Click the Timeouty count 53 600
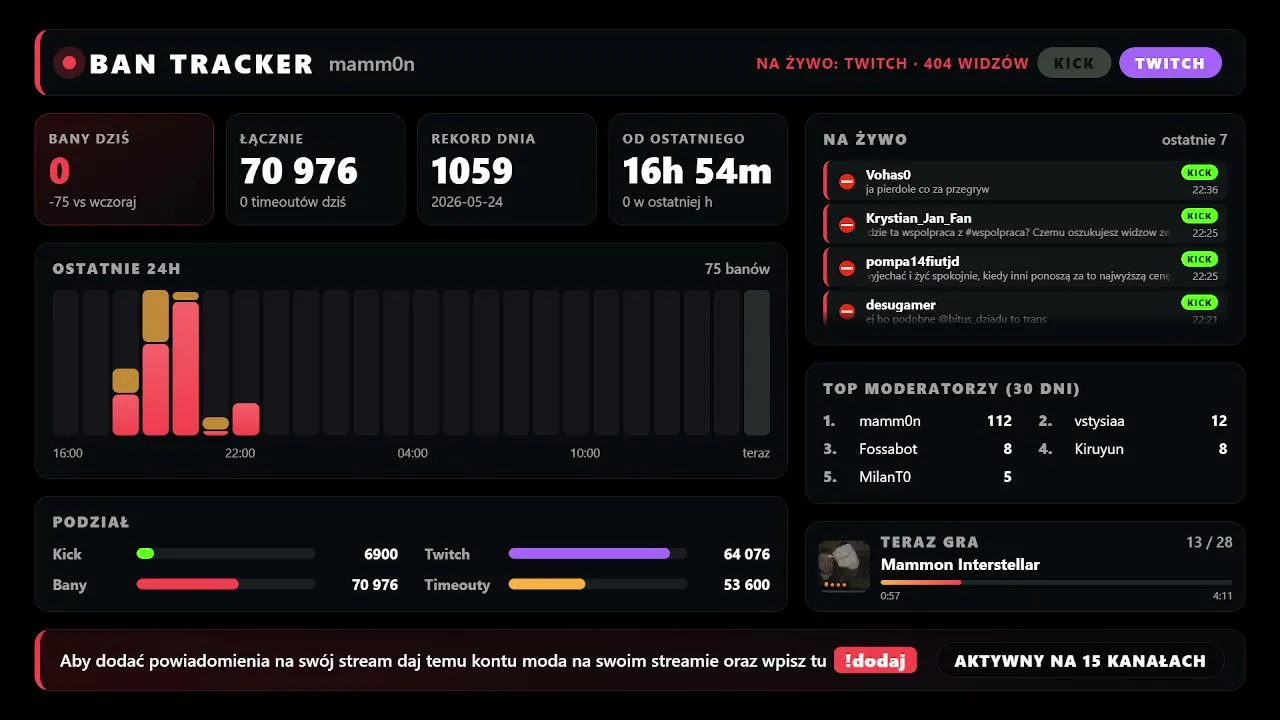The width and height of the screenshot is (1280, 720). click(x=747, y=585)
